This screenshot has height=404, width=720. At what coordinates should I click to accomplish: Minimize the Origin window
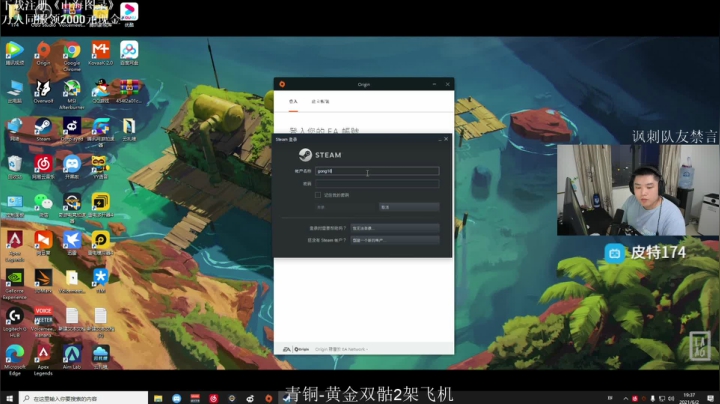(x=434, y=84)
